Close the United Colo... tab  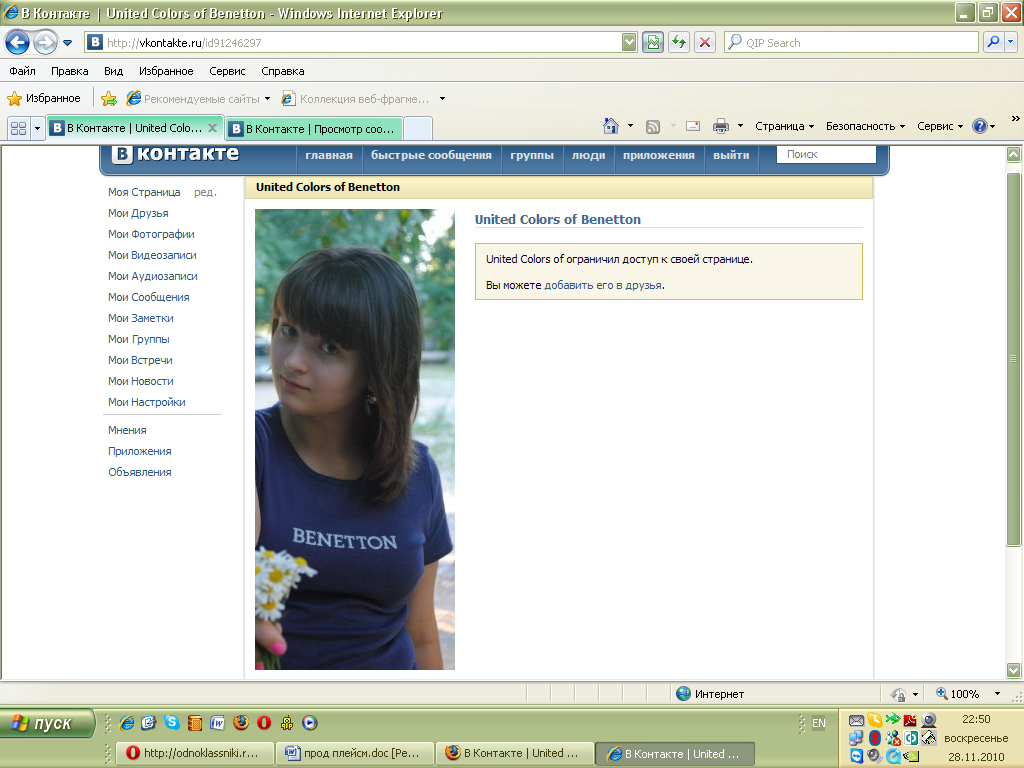(x=212, y=128)
